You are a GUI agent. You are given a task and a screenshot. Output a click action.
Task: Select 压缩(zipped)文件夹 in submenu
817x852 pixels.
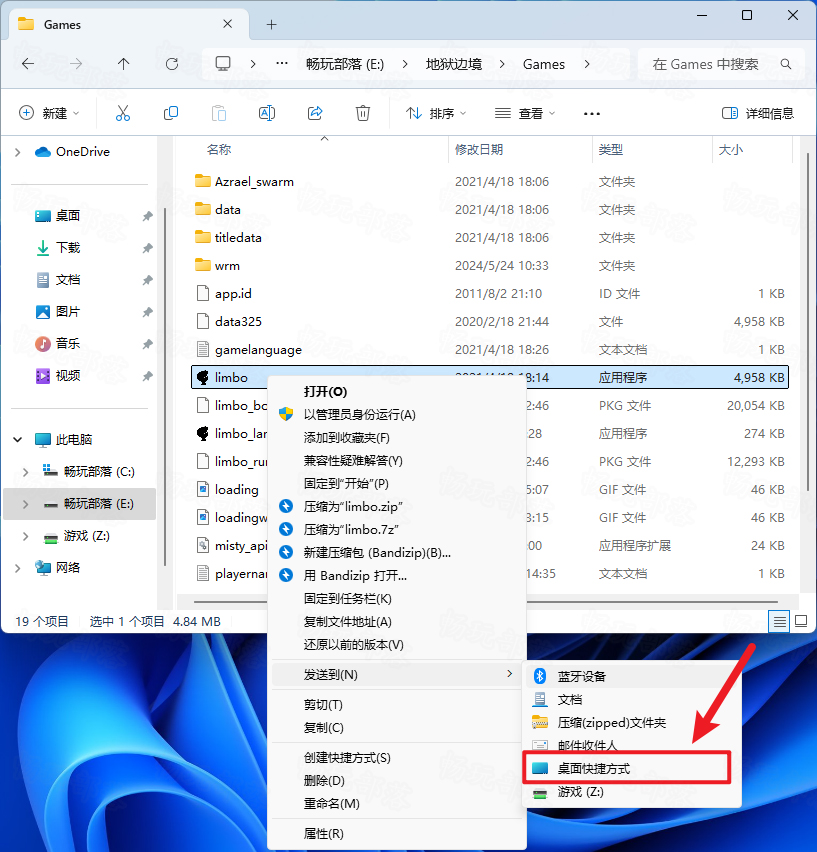tap(612, 722)
